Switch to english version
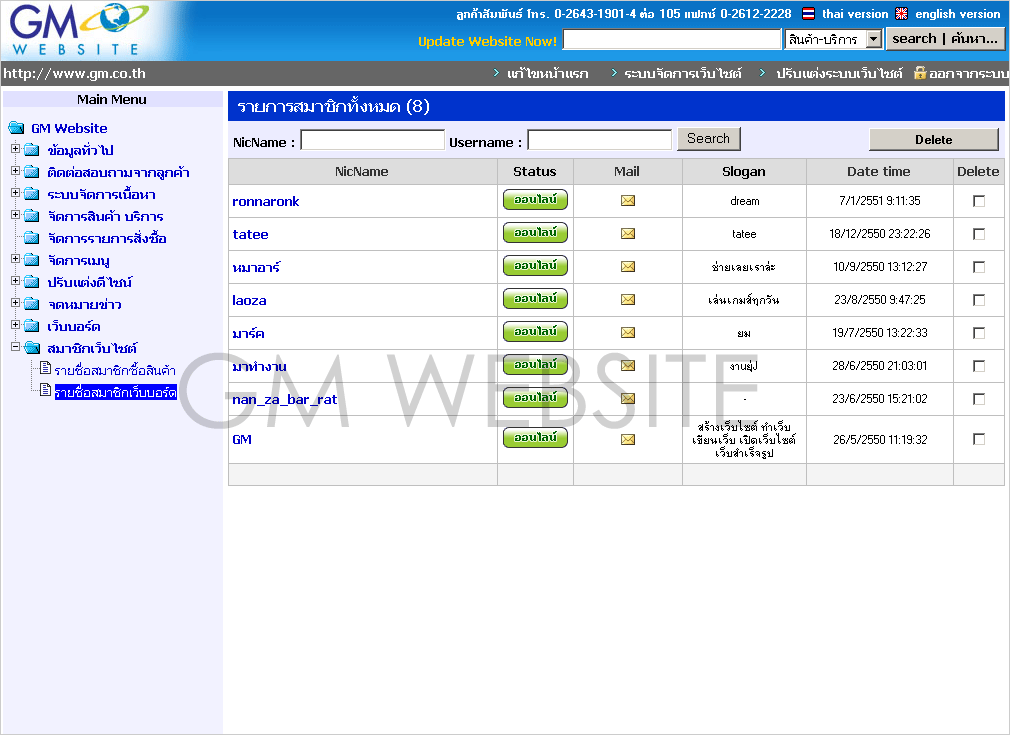The image size is (1010, 735). coord(957,14)
